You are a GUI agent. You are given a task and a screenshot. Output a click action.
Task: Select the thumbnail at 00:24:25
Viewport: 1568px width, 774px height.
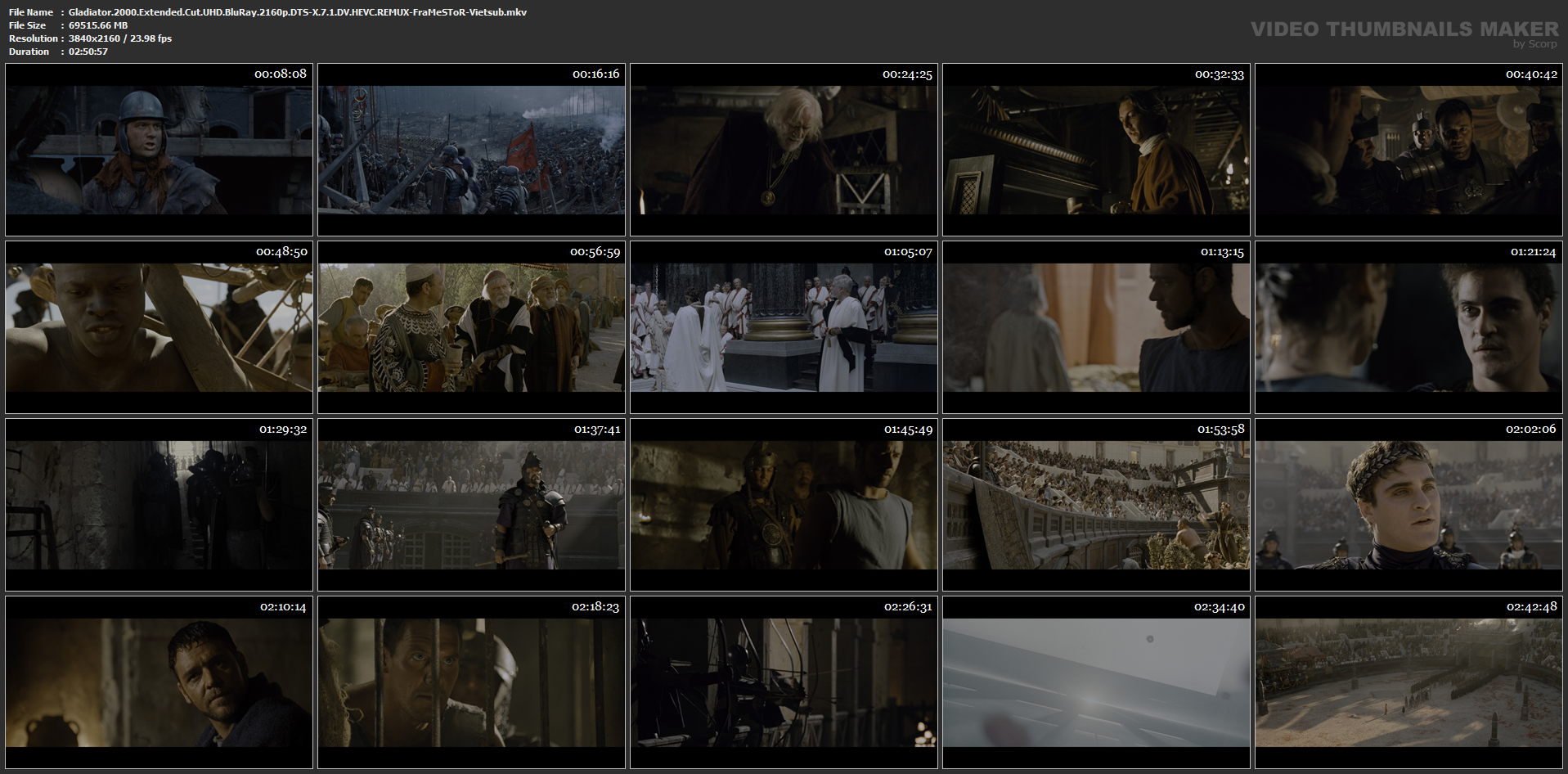784,150
